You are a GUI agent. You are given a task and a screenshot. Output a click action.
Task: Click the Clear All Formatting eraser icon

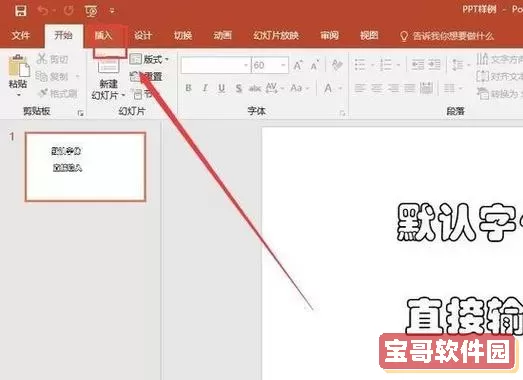(x=337, y=64)
